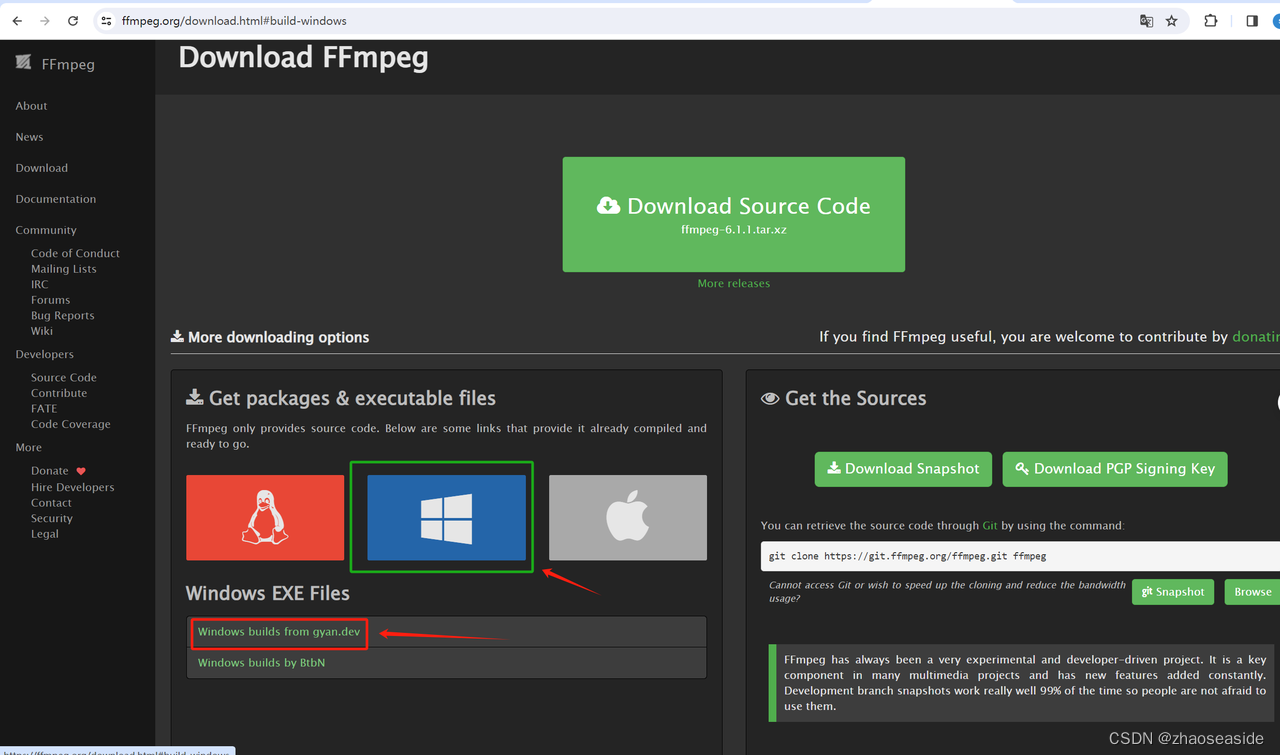
Task: Open IRC sidebar link
Action: 39,285
